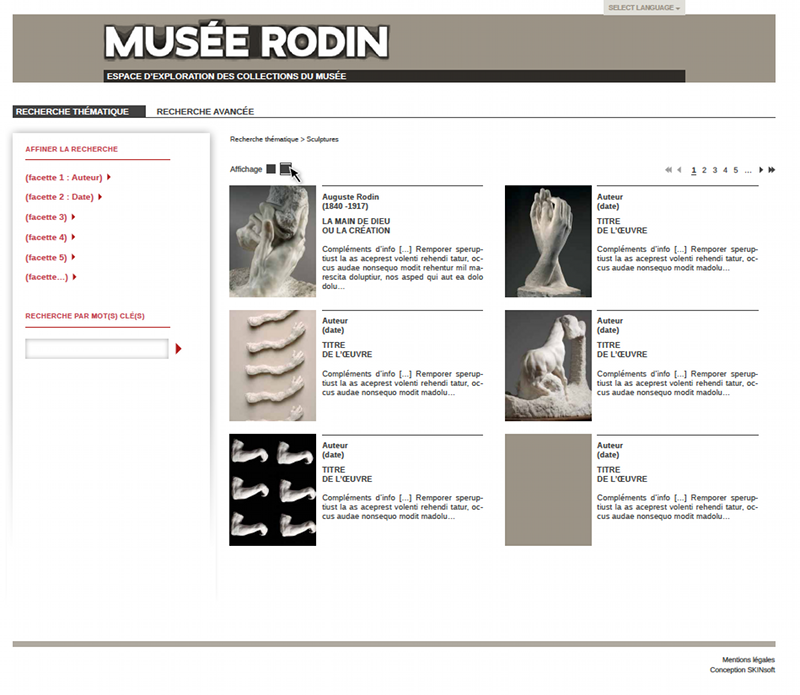Click the dates (1840 -1917)
Viewport: 800px width, 695px height.
(345, 206)
